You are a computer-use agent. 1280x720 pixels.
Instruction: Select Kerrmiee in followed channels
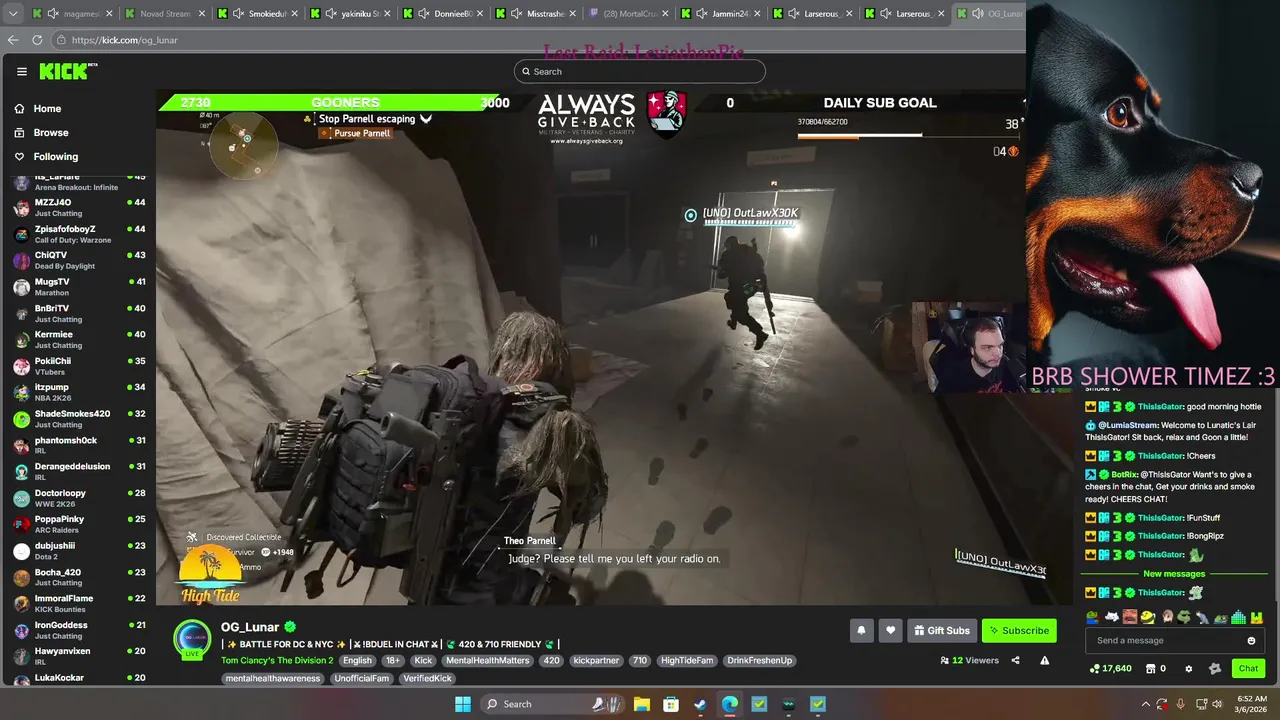point(77,339)
